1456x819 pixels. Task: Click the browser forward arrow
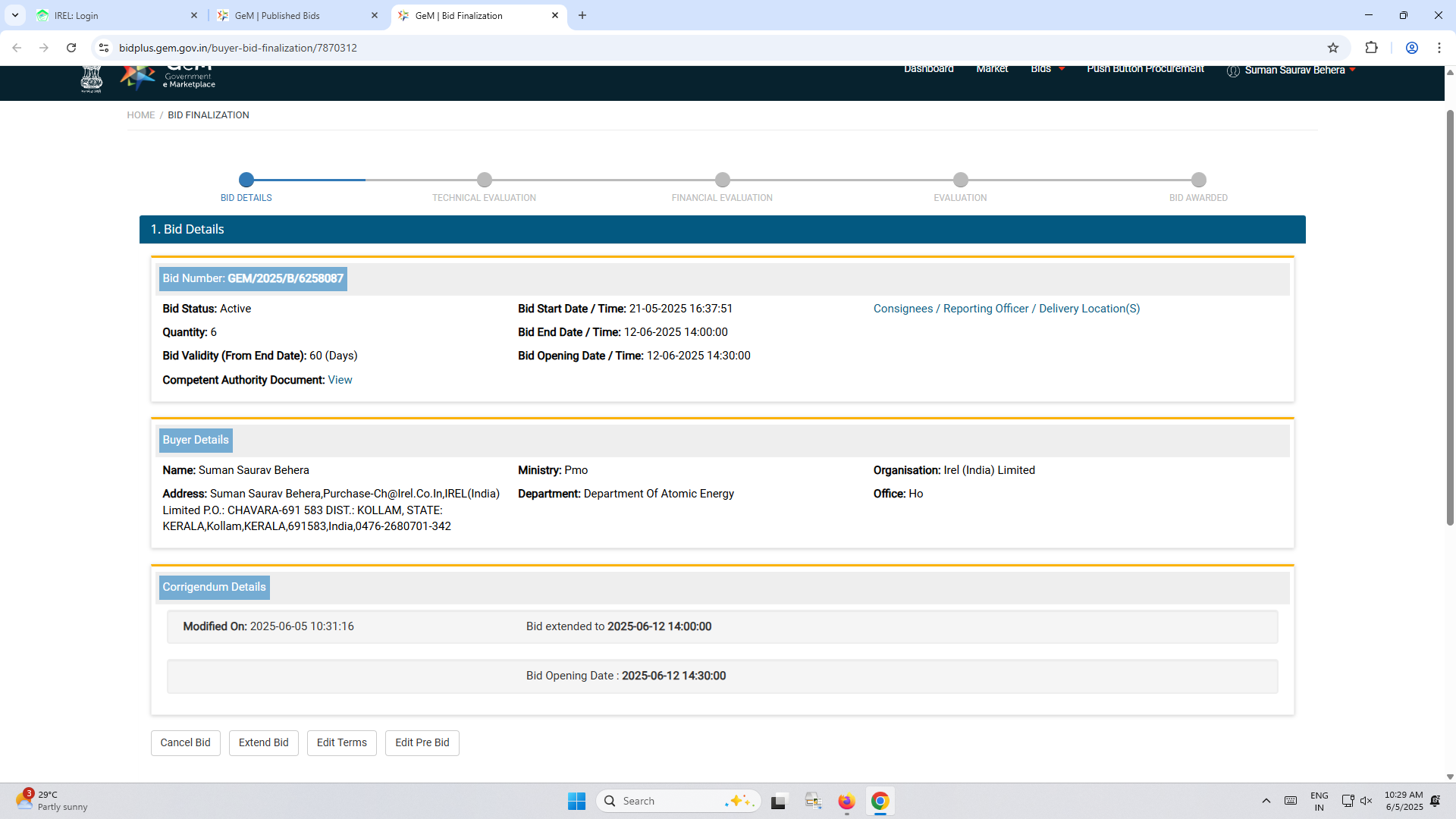[x=44, y=48]
